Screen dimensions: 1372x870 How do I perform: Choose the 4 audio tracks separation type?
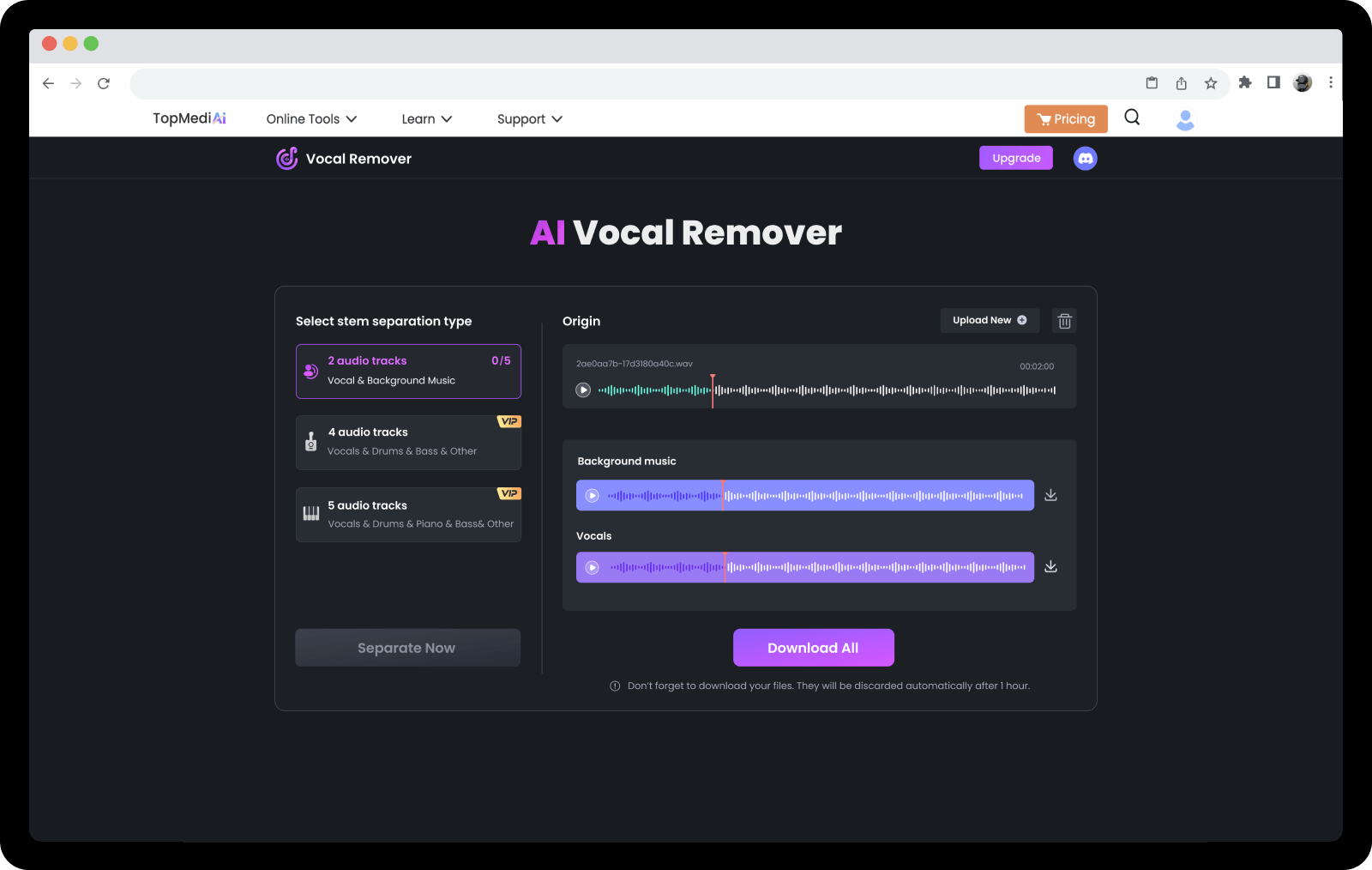pyautogui.click(x=408, y=443)
